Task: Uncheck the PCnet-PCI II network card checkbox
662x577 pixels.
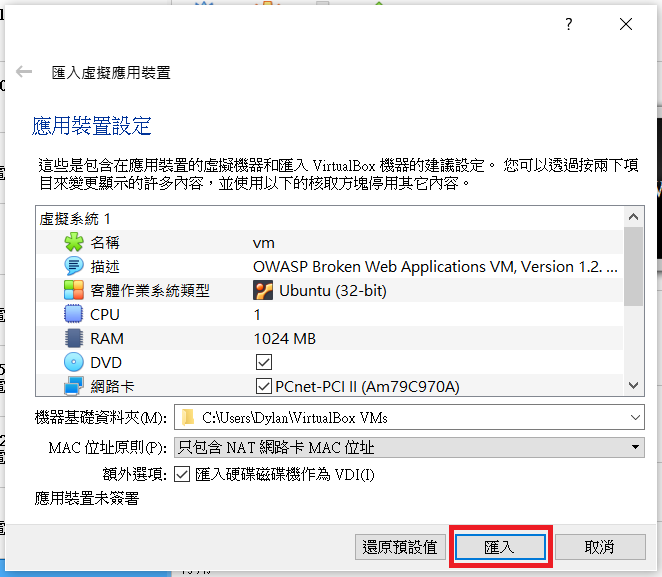Action: point(264,386)
